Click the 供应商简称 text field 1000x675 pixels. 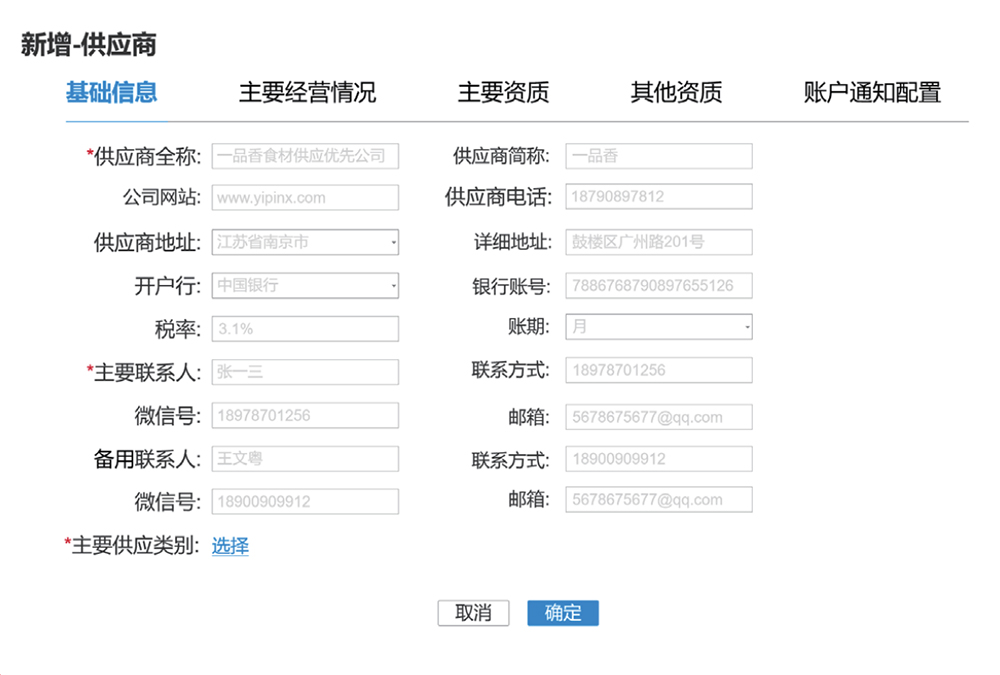659,156
